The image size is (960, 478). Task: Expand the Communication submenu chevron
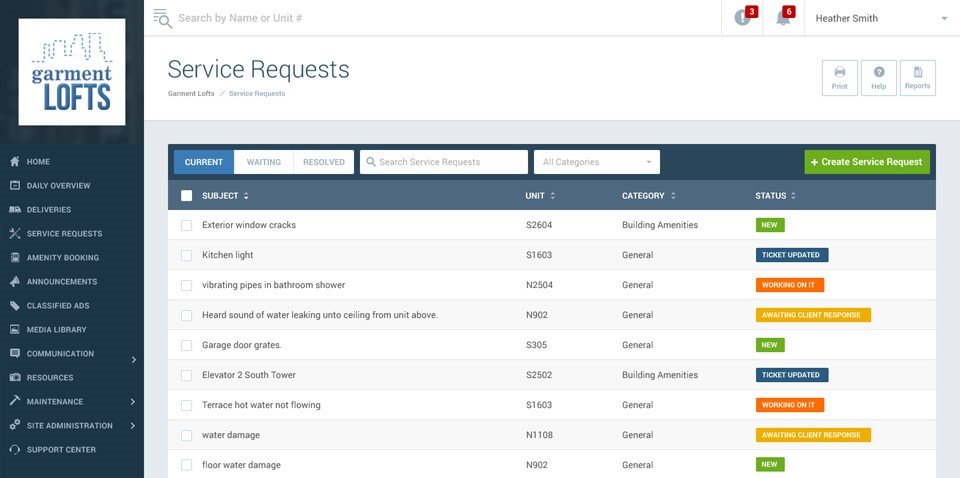[x=133, y=360]
